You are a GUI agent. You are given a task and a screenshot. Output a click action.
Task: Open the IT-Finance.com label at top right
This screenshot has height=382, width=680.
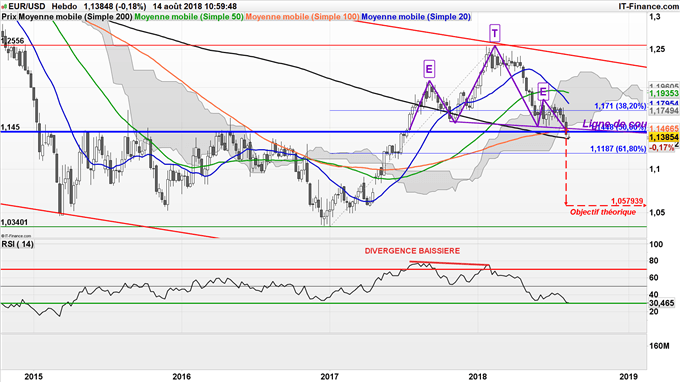pos(648,7)
